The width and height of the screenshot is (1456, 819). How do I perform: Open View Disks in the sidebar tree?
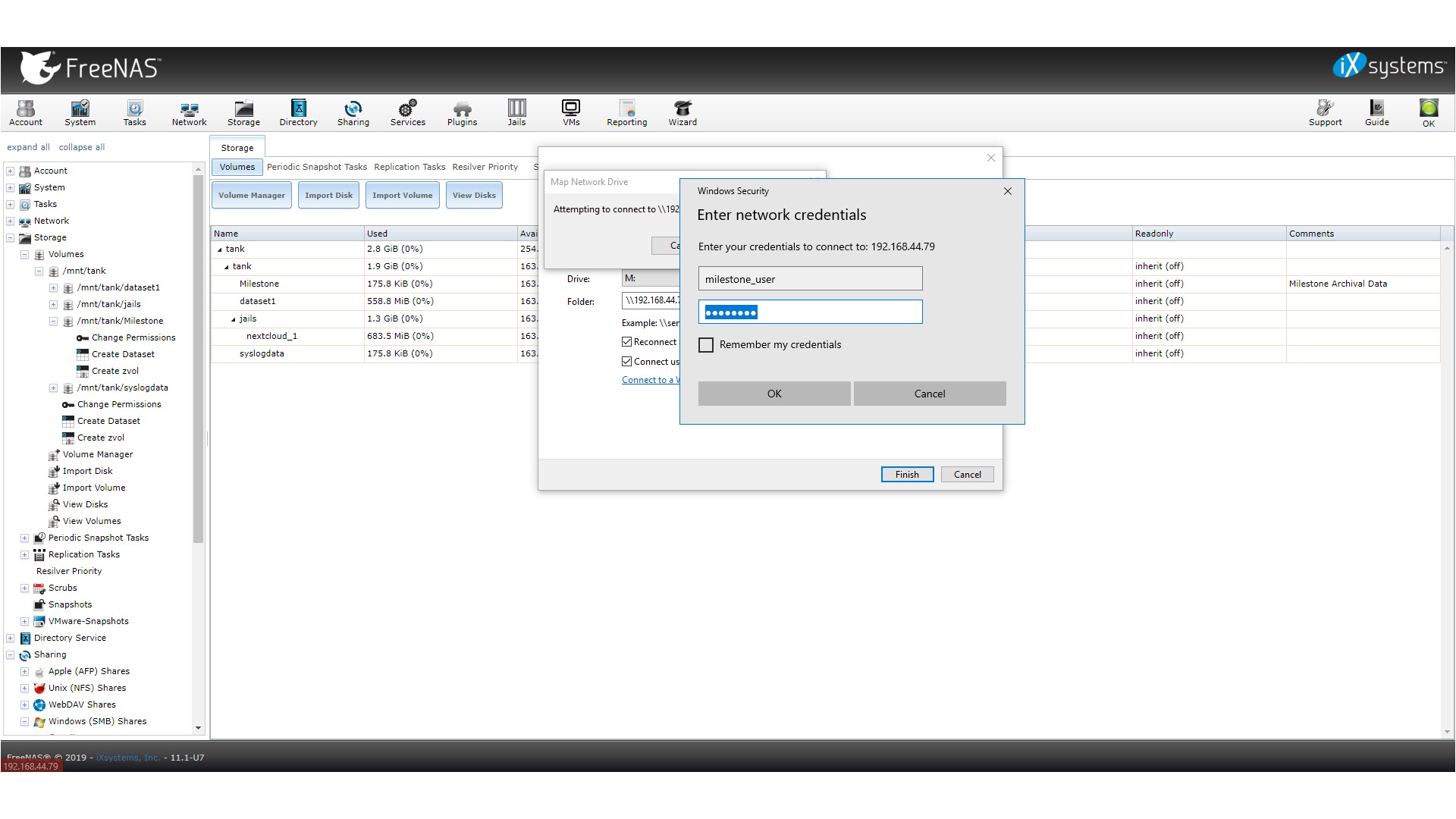point(85,504)
